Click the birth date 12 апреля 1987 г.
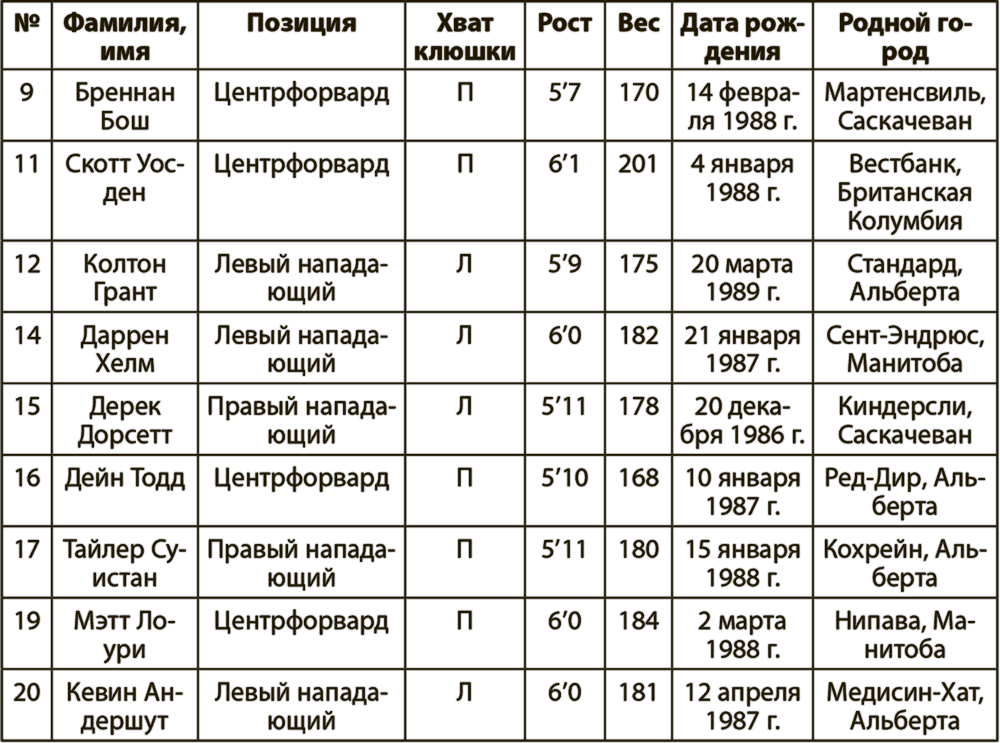The width and height of the screenshot is (1000, 743). click(741, 706)
